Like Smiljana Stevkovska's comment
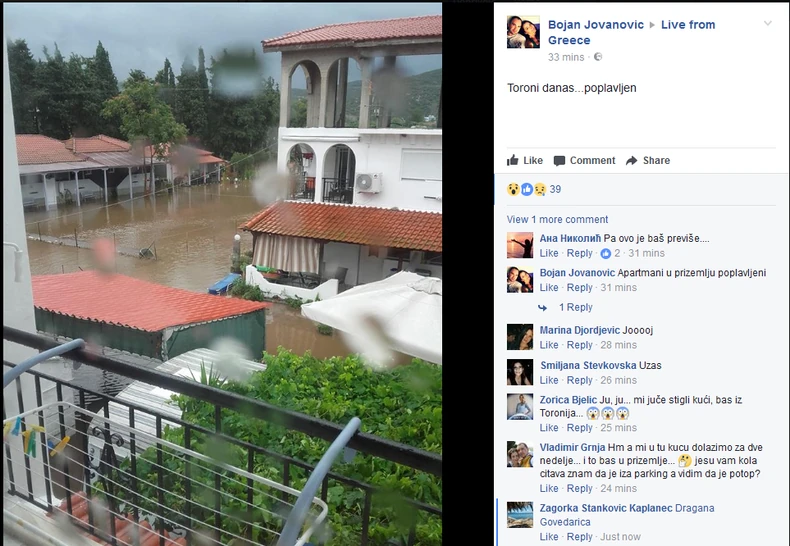Image resolution: width=790 pixels, height=546 pixels. 549,380
